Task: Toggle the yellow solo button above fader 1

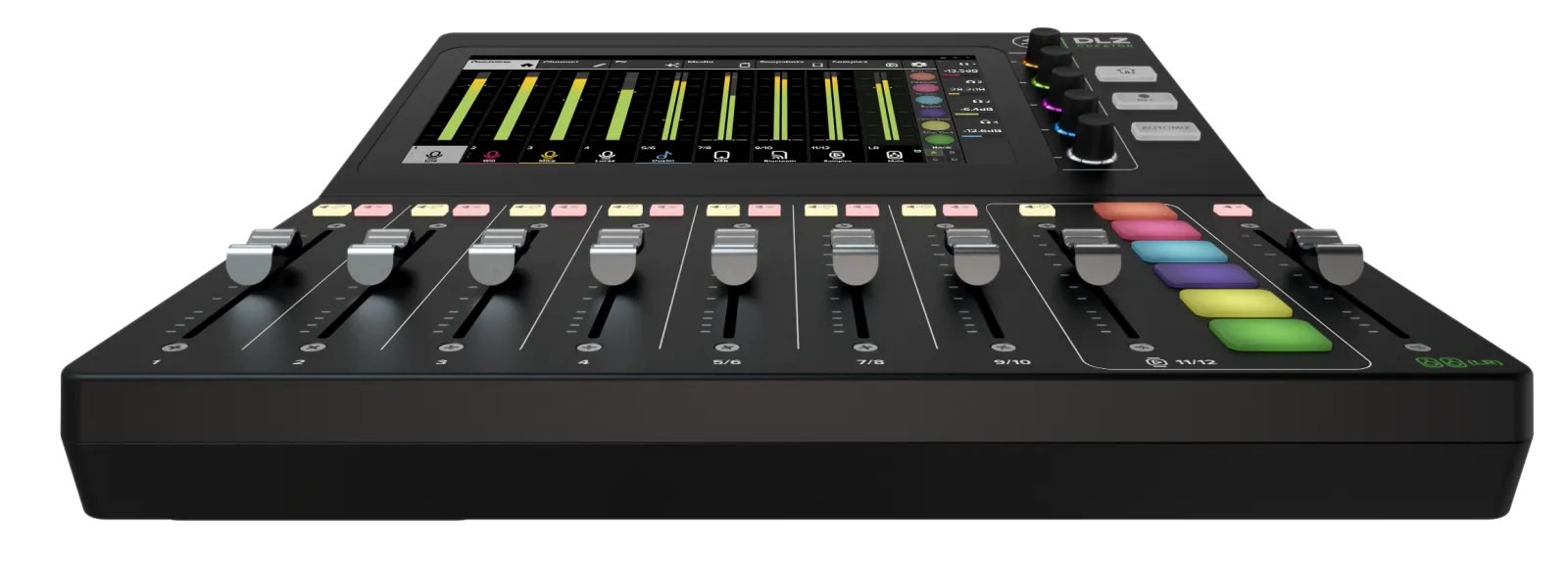Action: click(330, 210)
